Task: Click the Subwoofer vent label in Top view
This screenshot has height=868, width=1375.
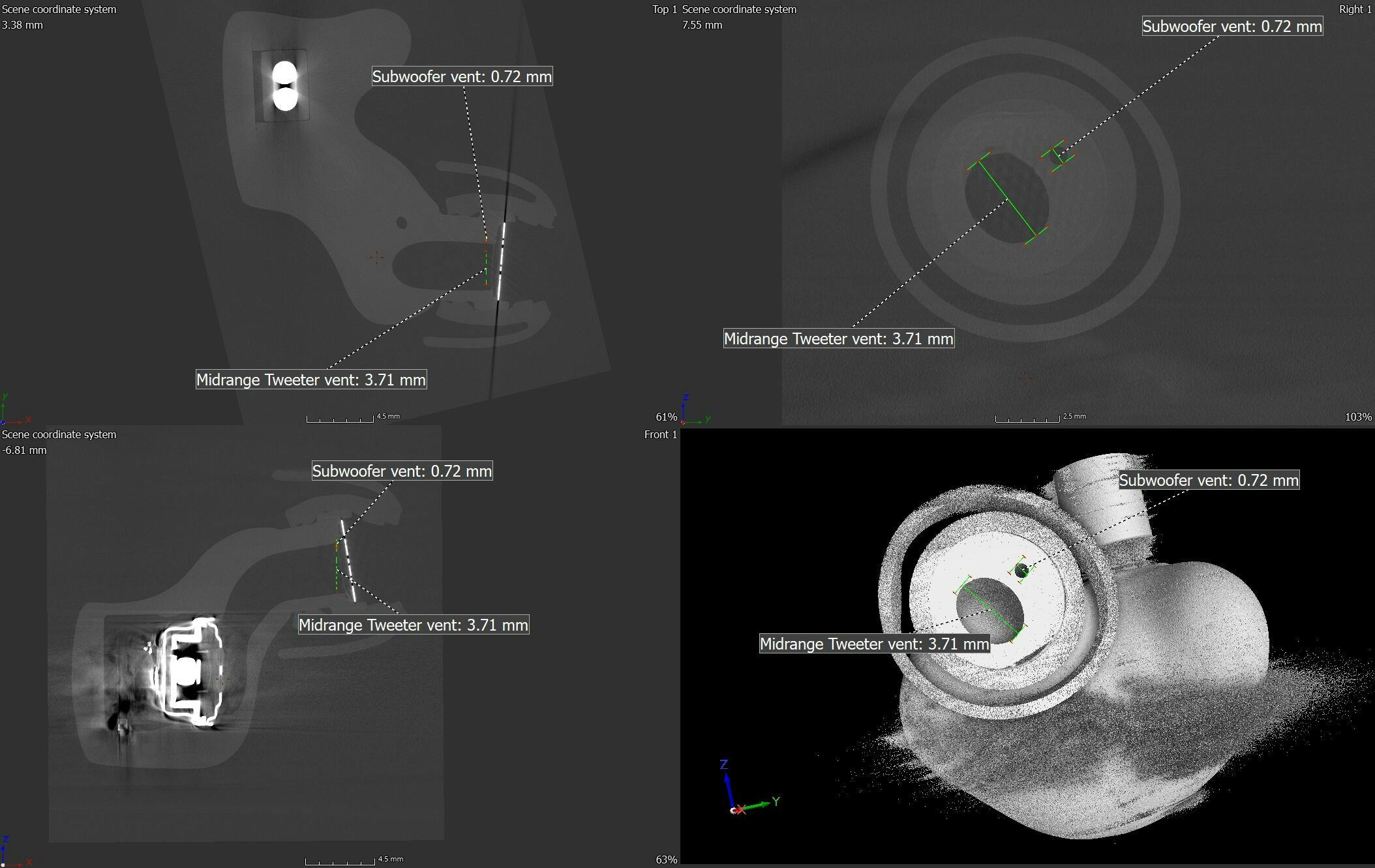Action: 462,76
